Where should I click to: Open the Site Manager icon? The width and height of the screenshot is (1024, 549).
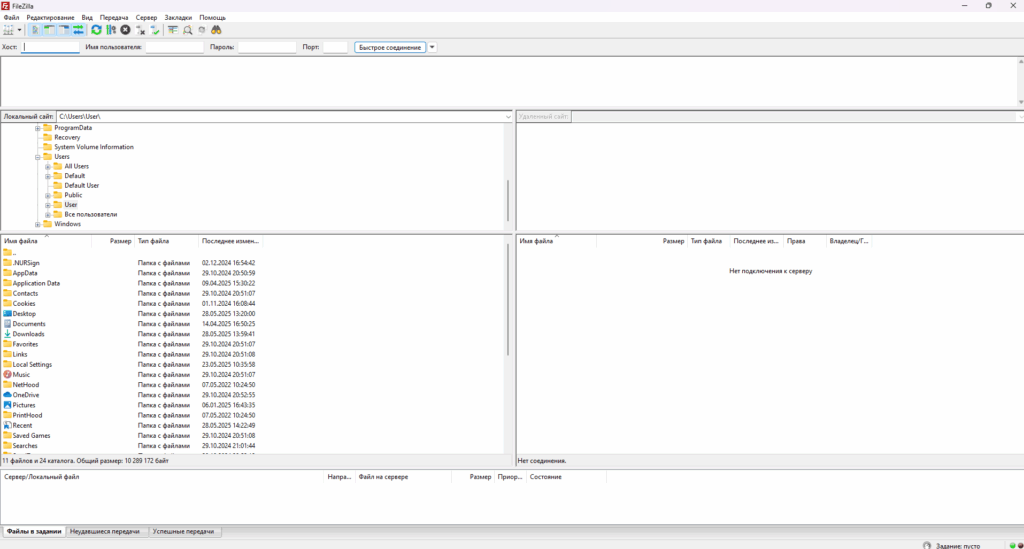(9, 30)
